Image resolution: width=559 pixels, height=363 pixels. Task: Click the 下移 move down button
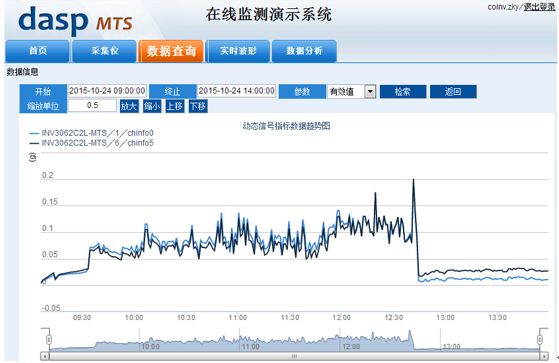tap(198, 106)
